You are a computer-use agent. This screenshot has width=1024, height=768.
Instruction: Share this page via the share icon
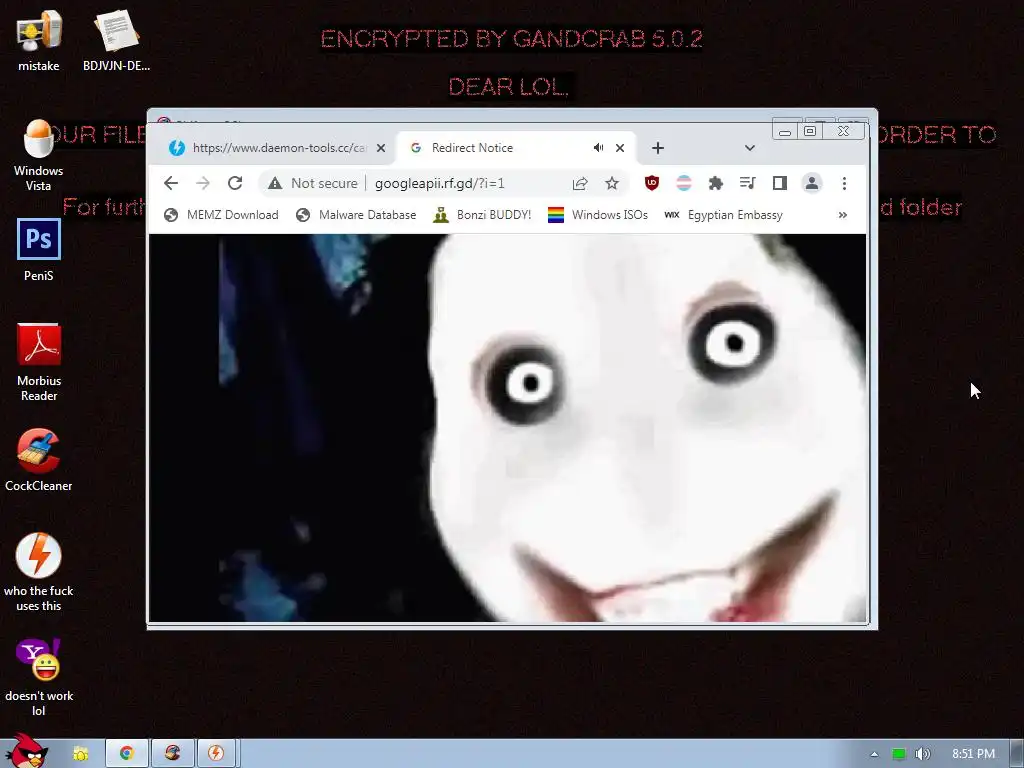pyautogui.click(x=580, y=184)
